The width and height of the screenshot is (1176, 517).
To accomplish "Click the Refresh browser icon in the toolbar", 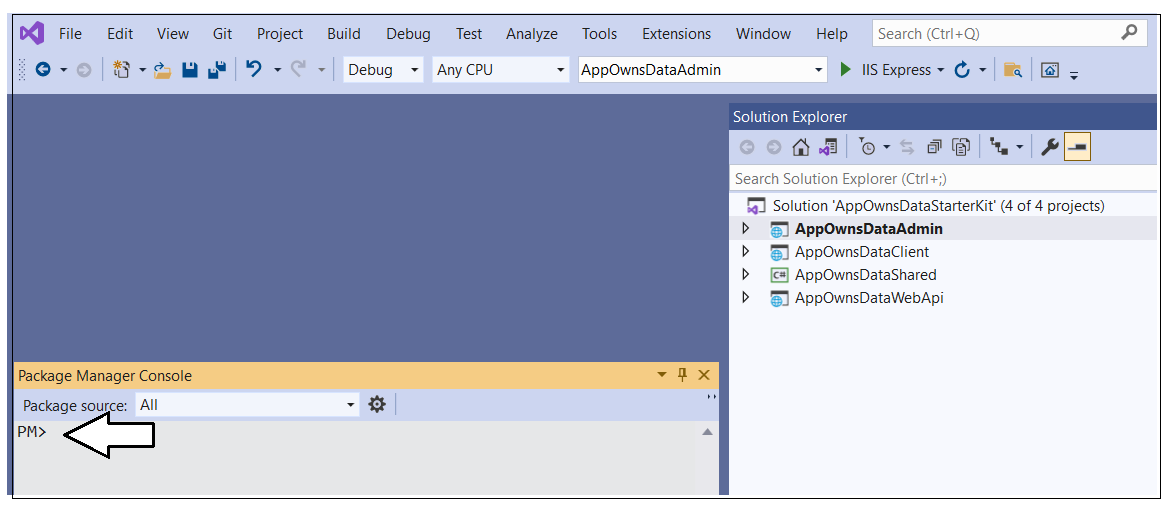I will point(962,70).
